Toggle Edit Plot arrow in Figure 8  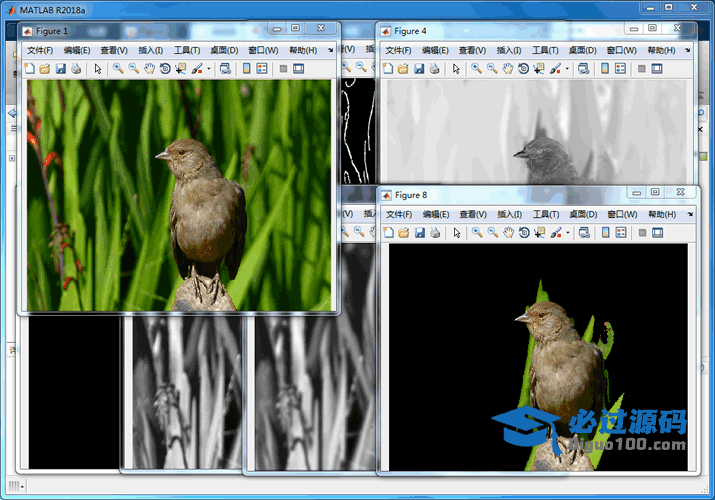click(x=456, y=233)
